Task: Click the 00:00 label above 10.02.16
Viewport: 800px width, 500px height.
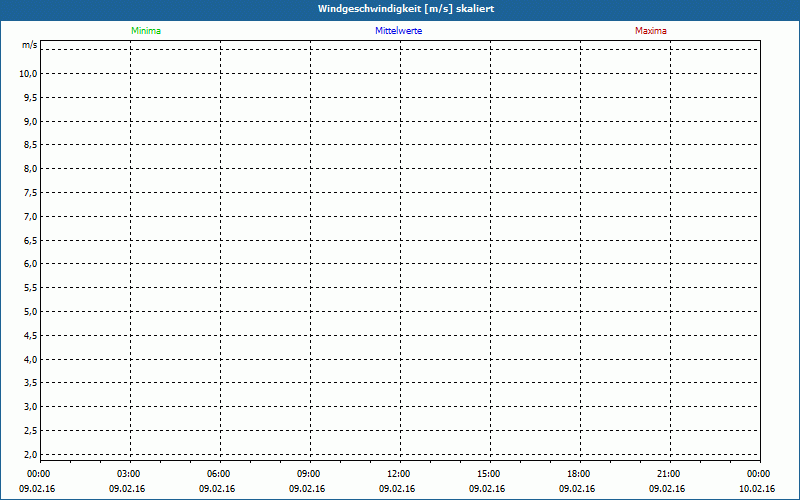Action: point(758,474)
